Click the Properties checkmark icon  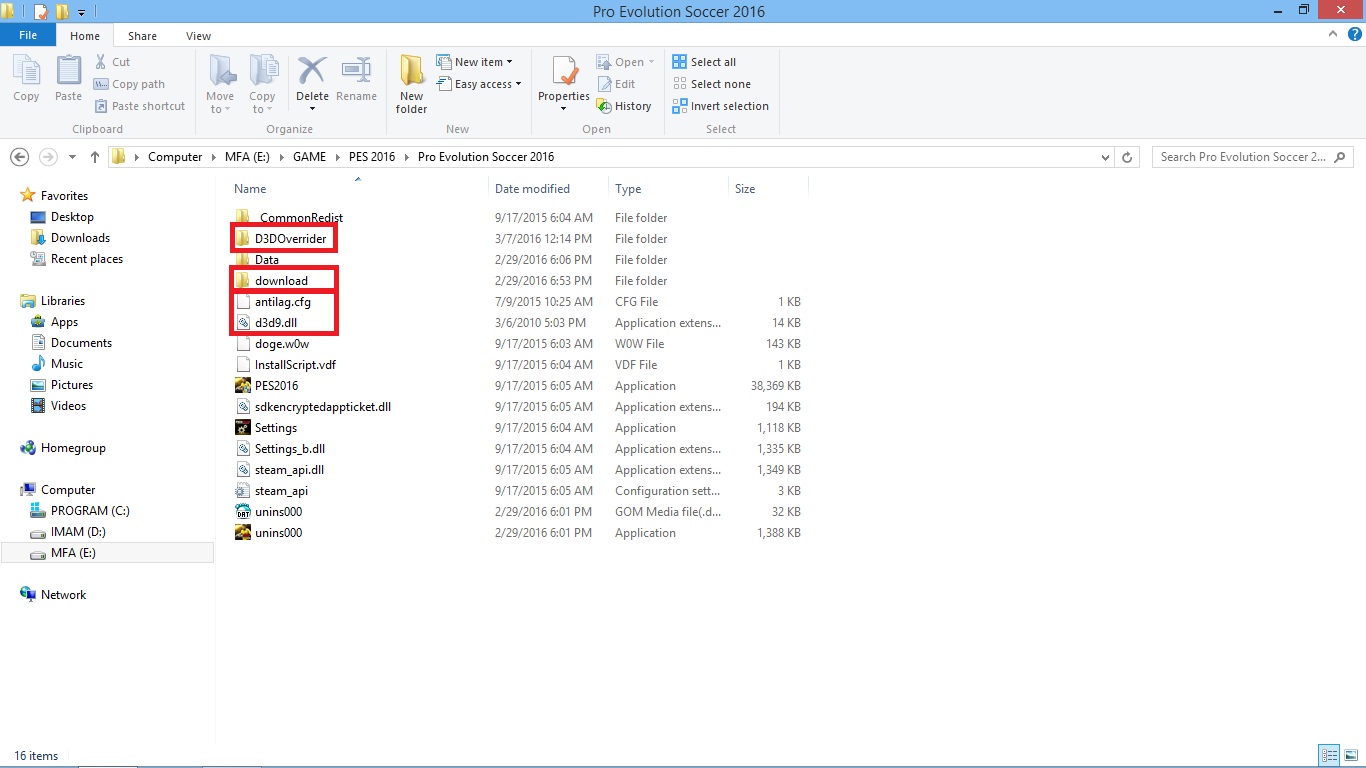click(x=564, y=72)
